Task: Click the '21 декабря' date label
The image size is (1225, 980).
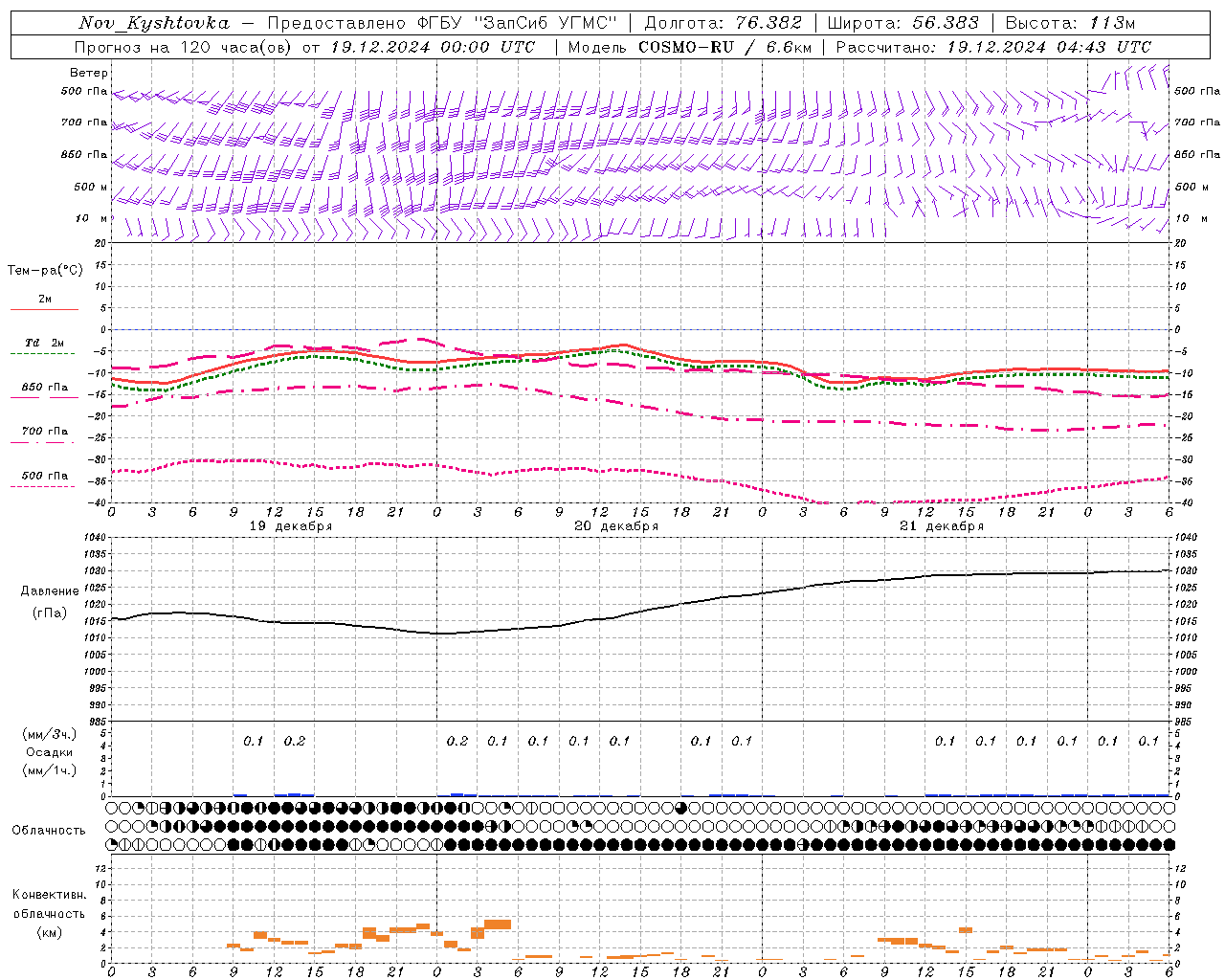Action: pyautogui.click(x=942, y=526)
